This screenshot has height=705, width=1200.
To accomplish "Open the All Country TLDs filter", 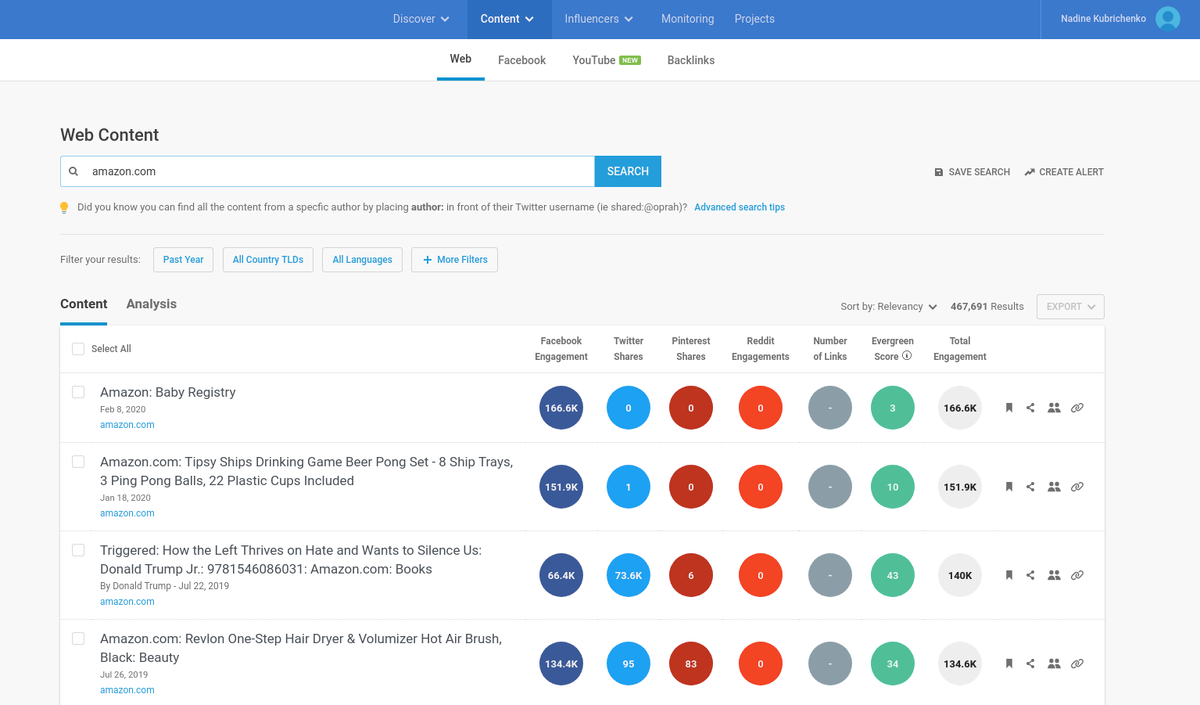I will [x=268, y=260].
